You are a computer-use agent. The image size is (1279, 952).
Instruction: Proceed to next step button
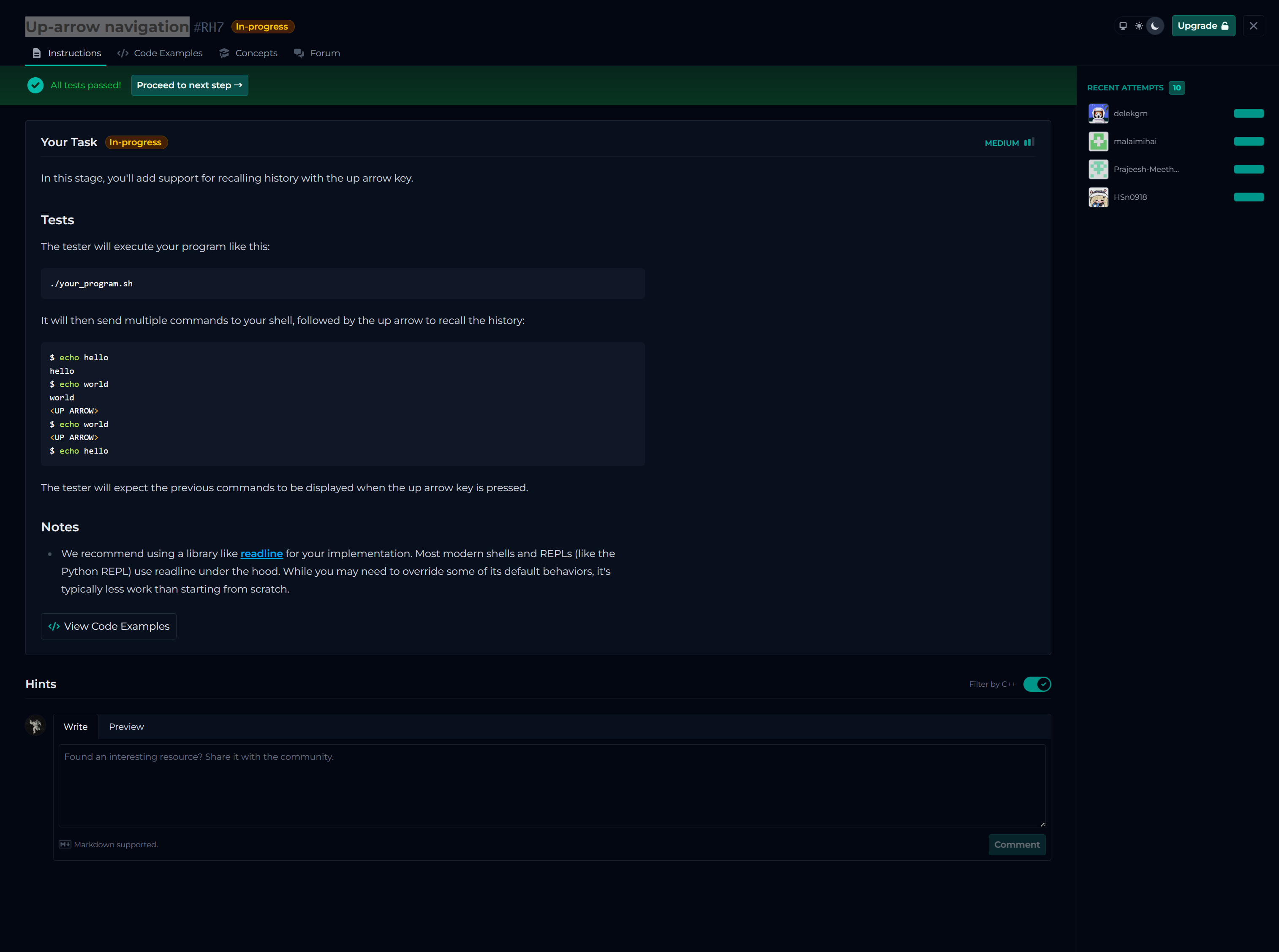click(190, 85)
